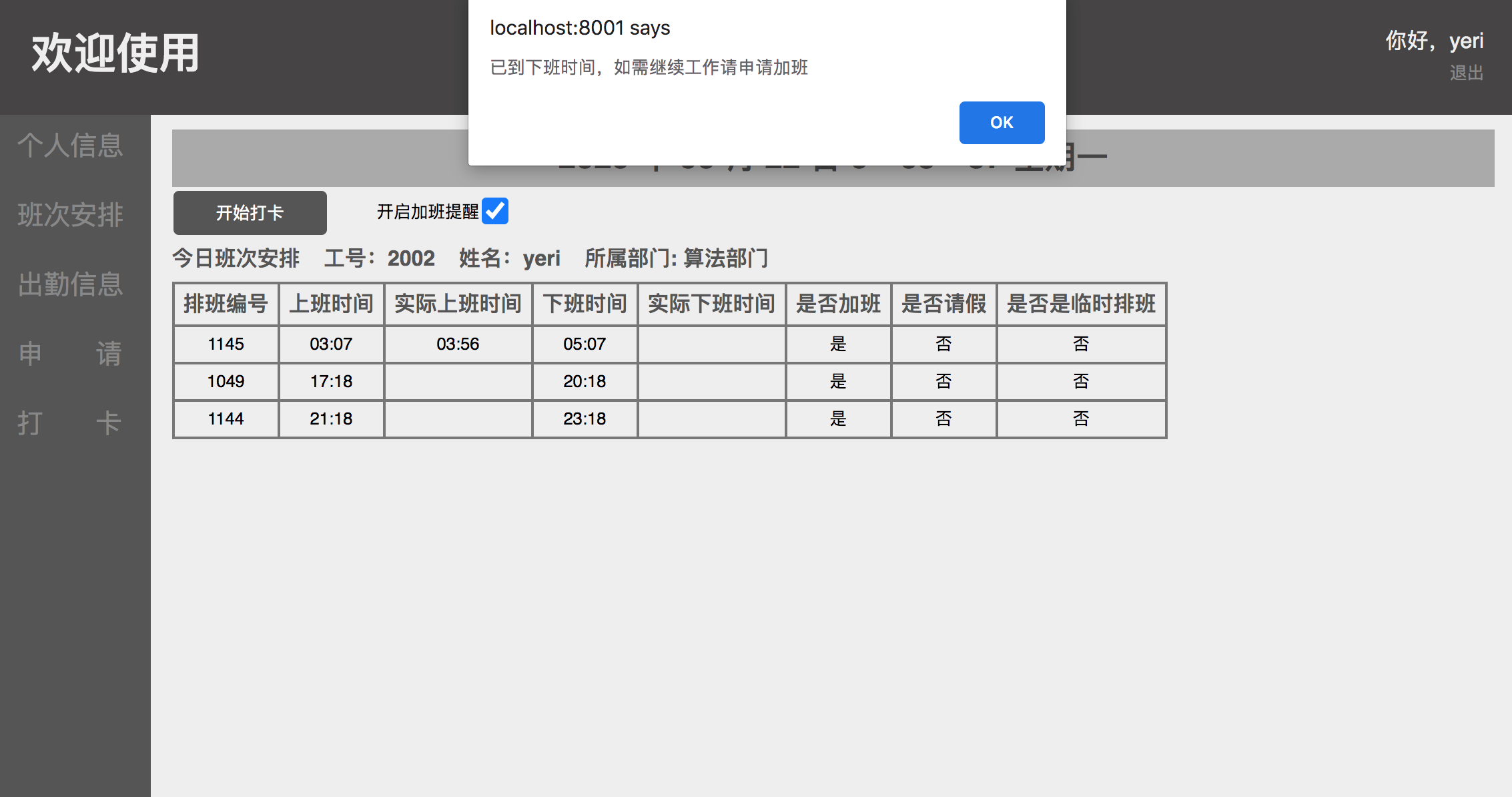Click the 欢迎使用 welcome header title
The height and width of the screenshot is (797, 1512).
pos(114,55)
